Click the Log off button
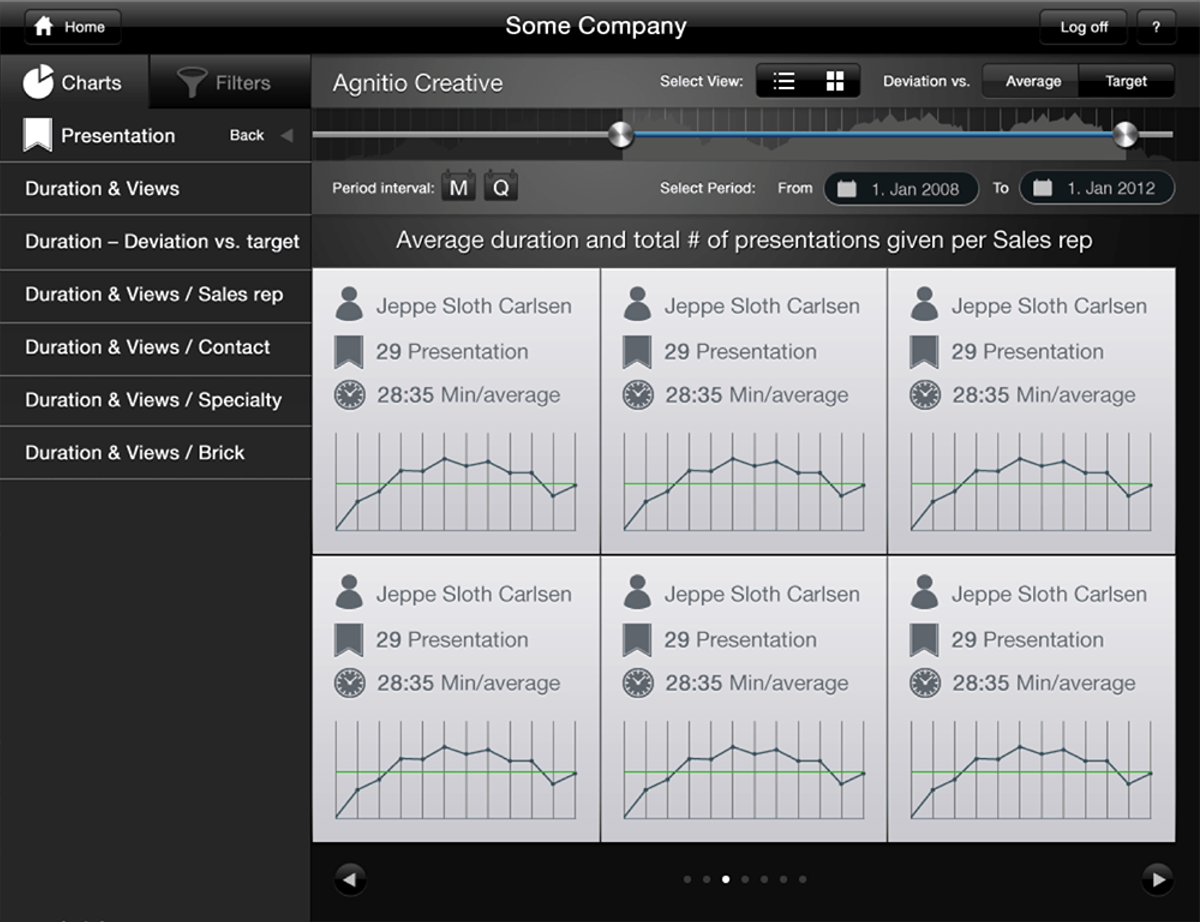The image size is (1200, 922). point(1083,27)
